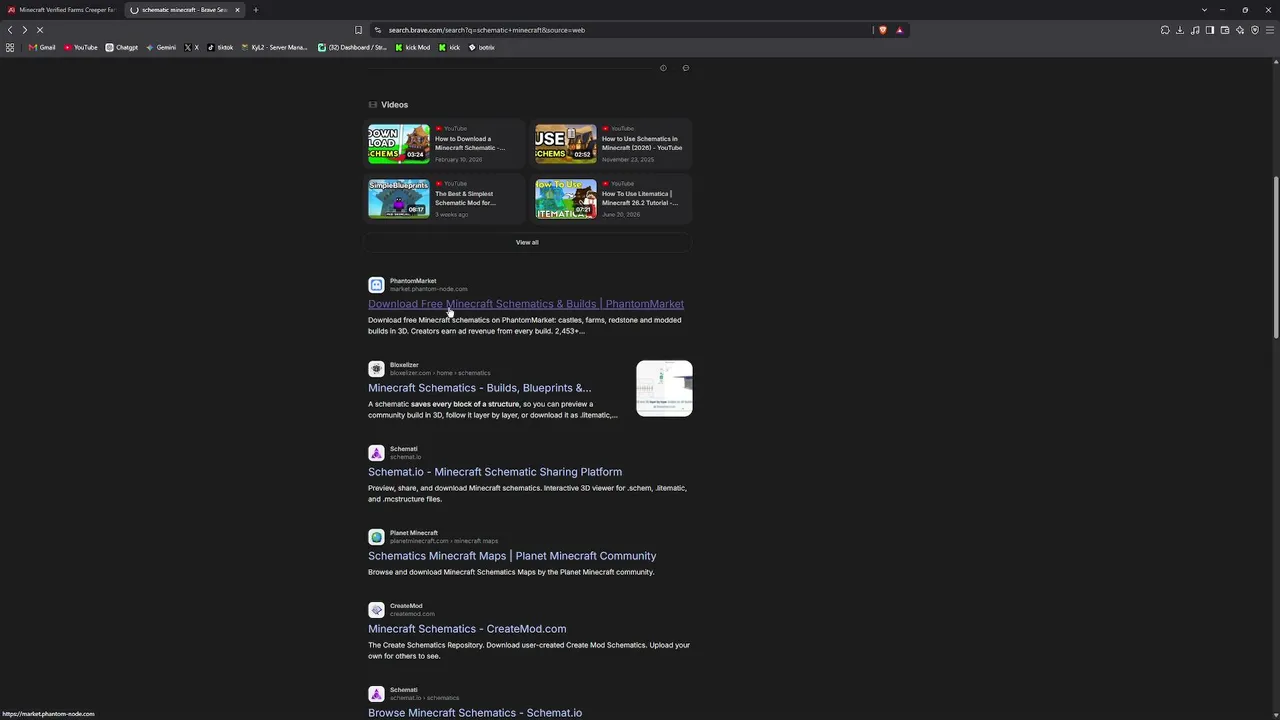Open 'How To Use Litematica' video title
The height and width of the screenshot is (720, 1280).
point(640,198)
